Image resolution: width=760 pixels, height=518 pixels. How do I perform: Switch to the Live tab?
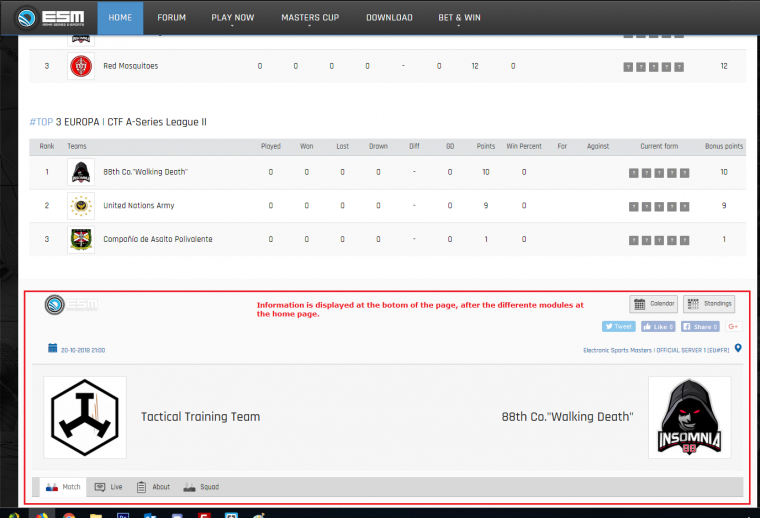(109, 487)
